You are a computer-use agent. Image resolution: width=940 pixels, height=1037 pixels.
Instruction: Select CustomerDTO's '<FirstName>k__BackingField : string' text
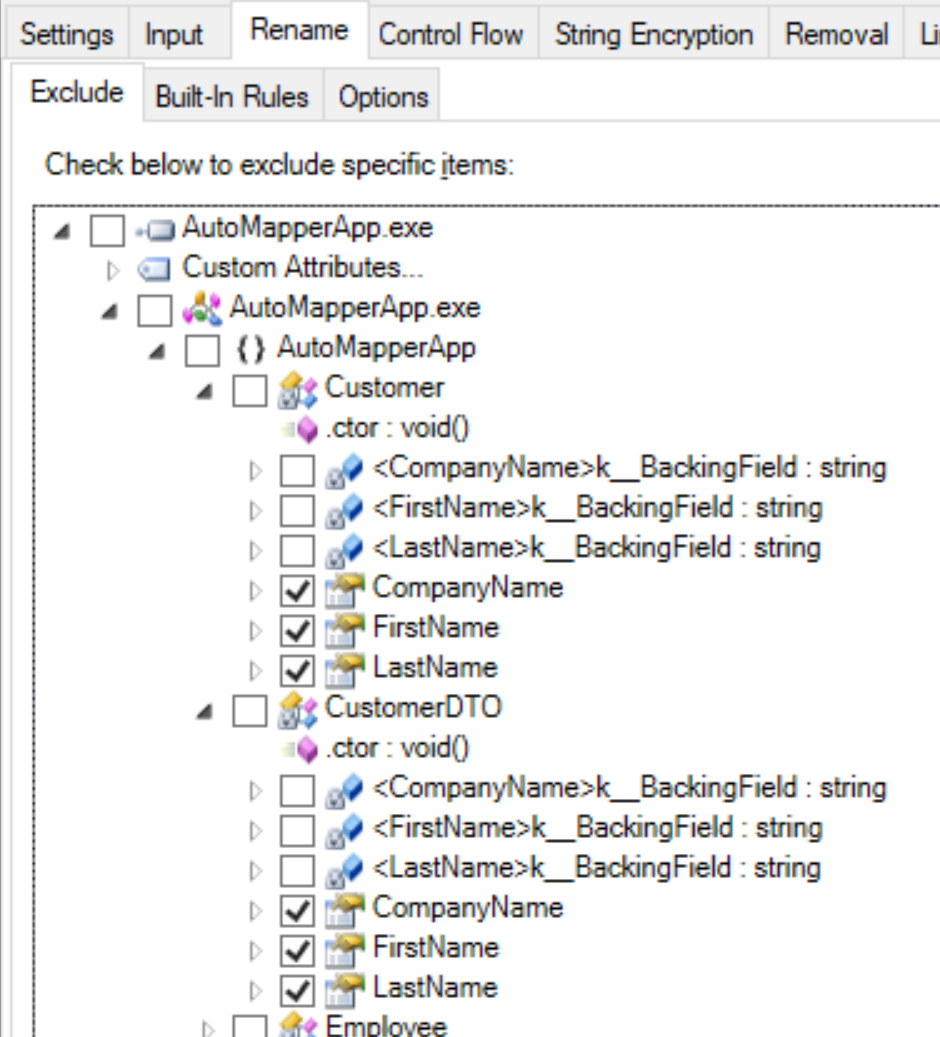coord(598,828)
